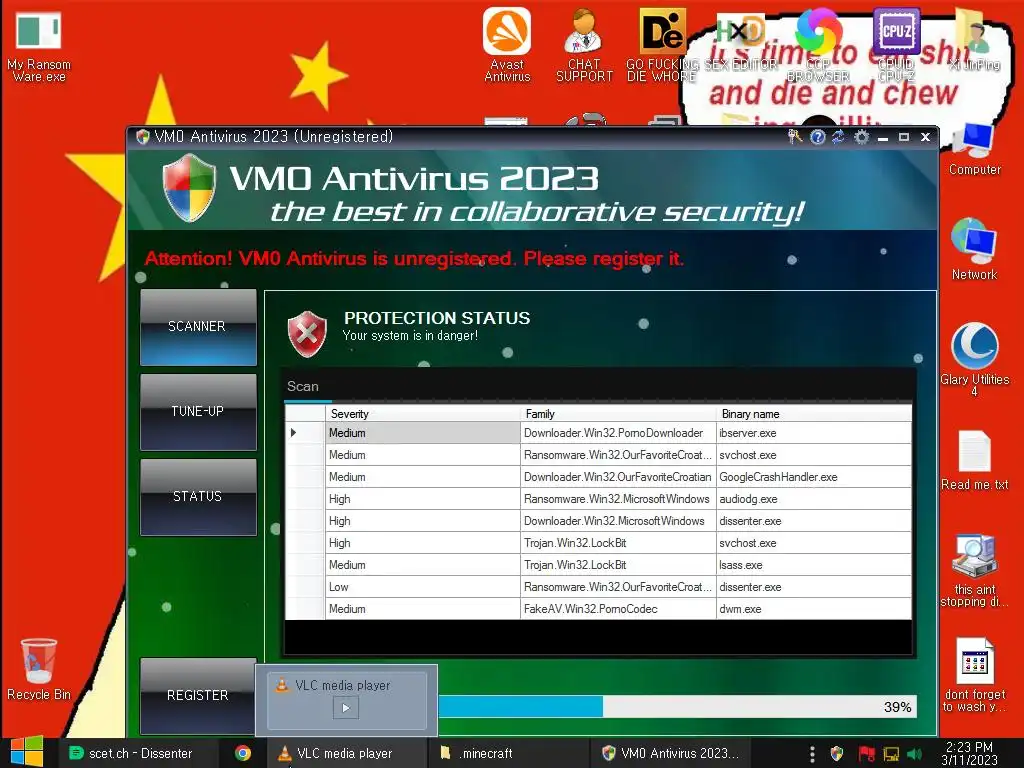Viewport: 1024px width, 768px height.
Task: Click the taskbar clock showing 2:23 PM
Action: point(969,753)
